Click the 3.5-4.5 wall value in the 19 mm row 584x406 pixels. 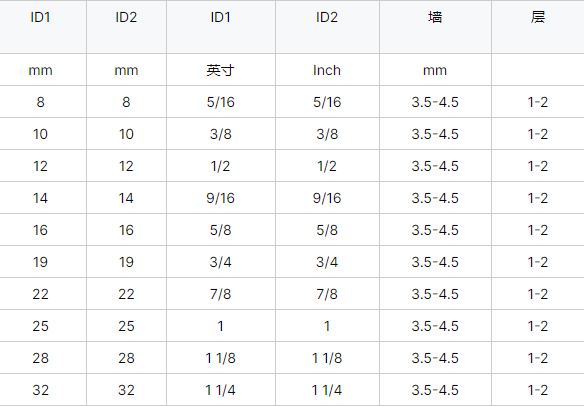pos(435,262)
